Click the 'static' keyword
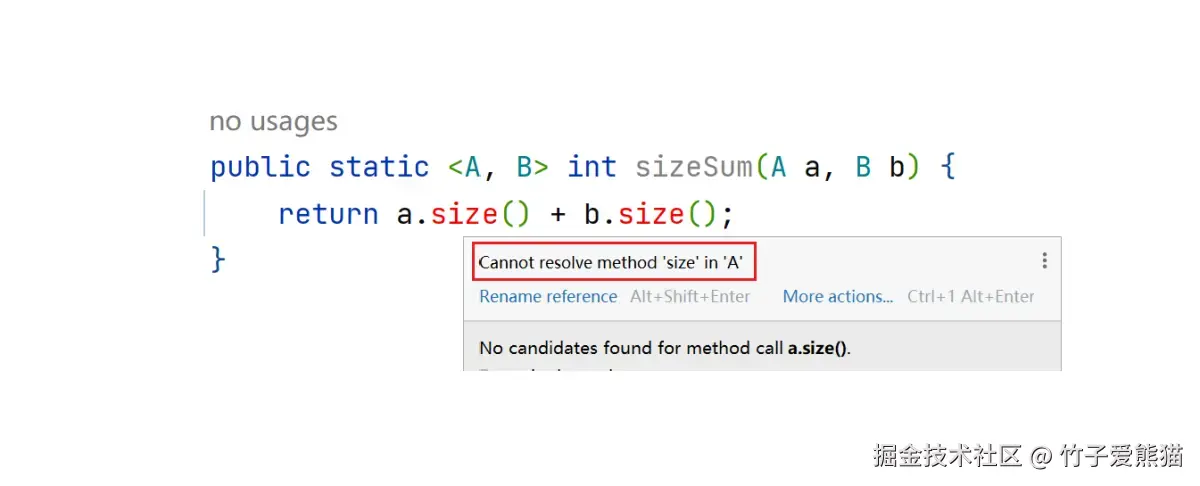Viewport: 1200px width, 486px height. pyautogui.click(x=379, y=167)
